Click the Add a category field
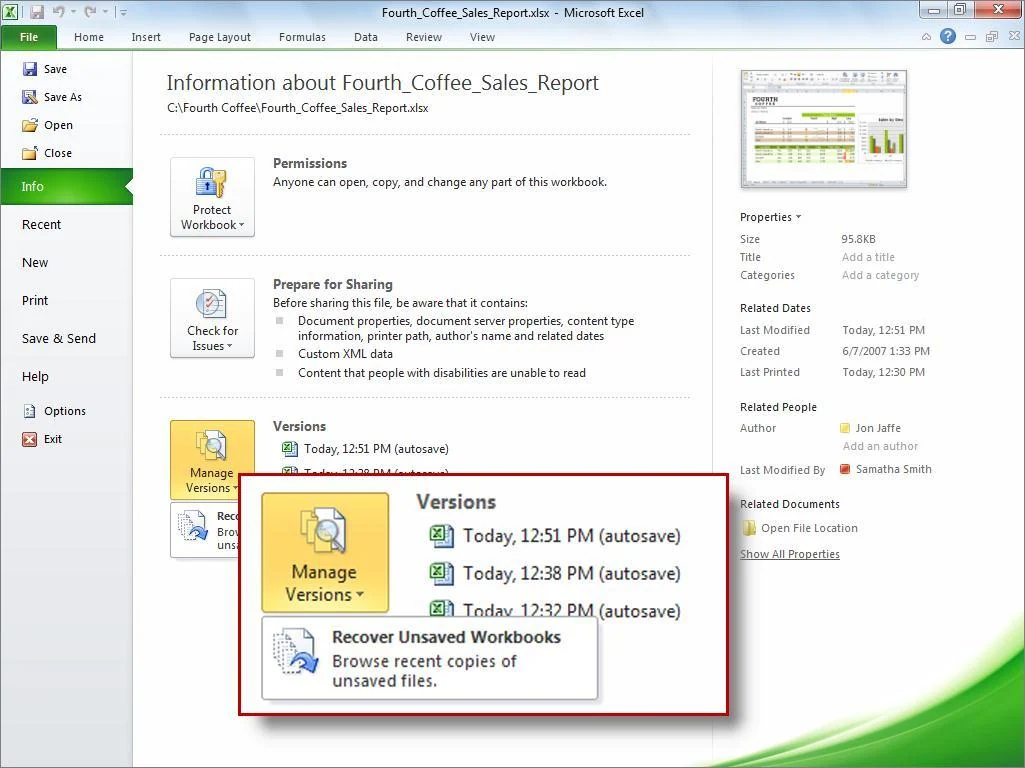1025x768 pixels. 880,275
